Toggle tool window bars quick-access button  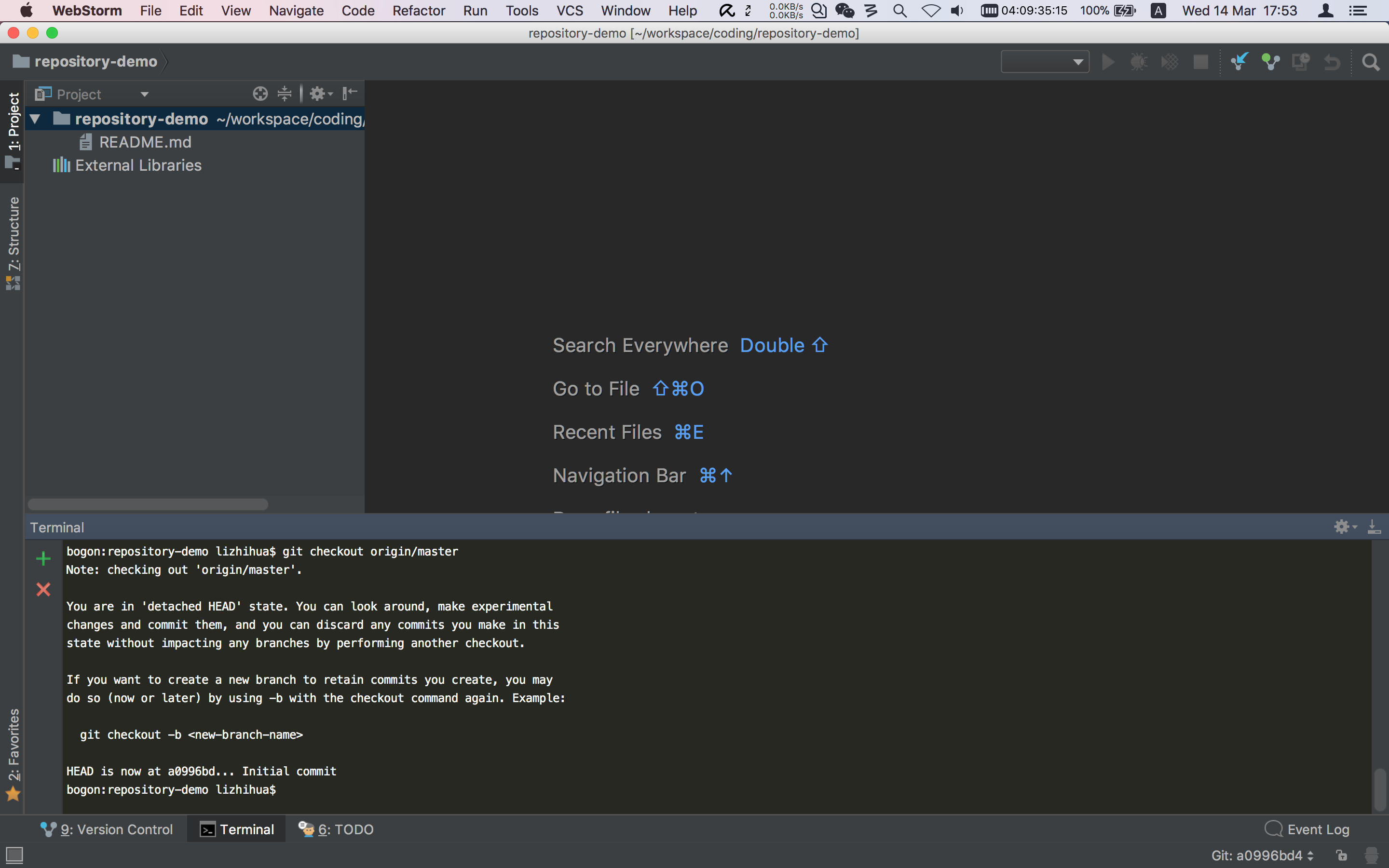pyautogui.click(x=14, y=855)
